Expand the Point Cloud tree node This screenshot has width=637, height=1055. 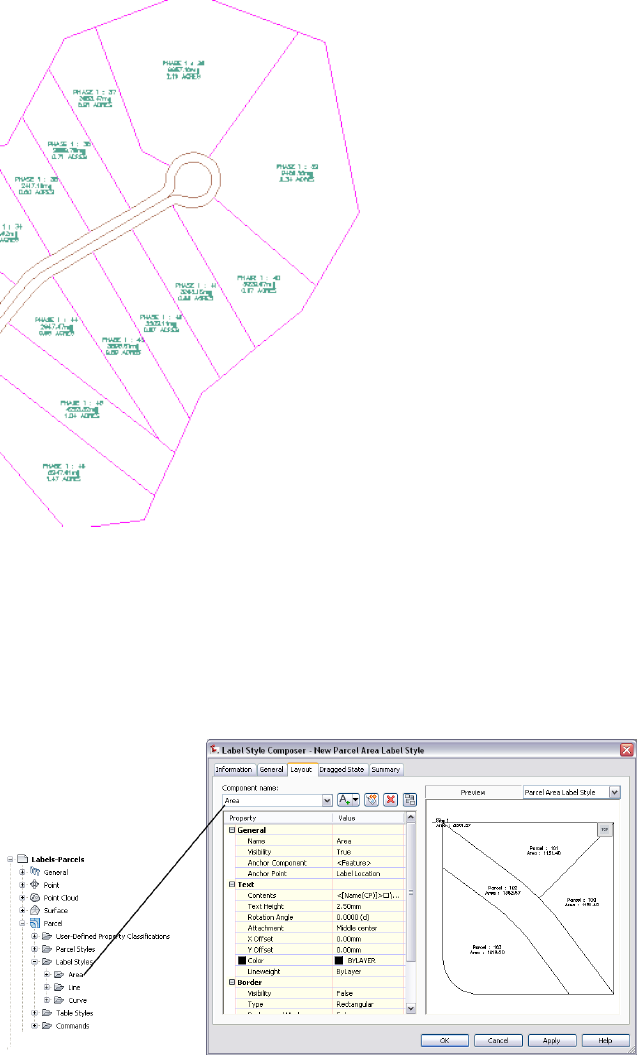(x=23, y=898)
